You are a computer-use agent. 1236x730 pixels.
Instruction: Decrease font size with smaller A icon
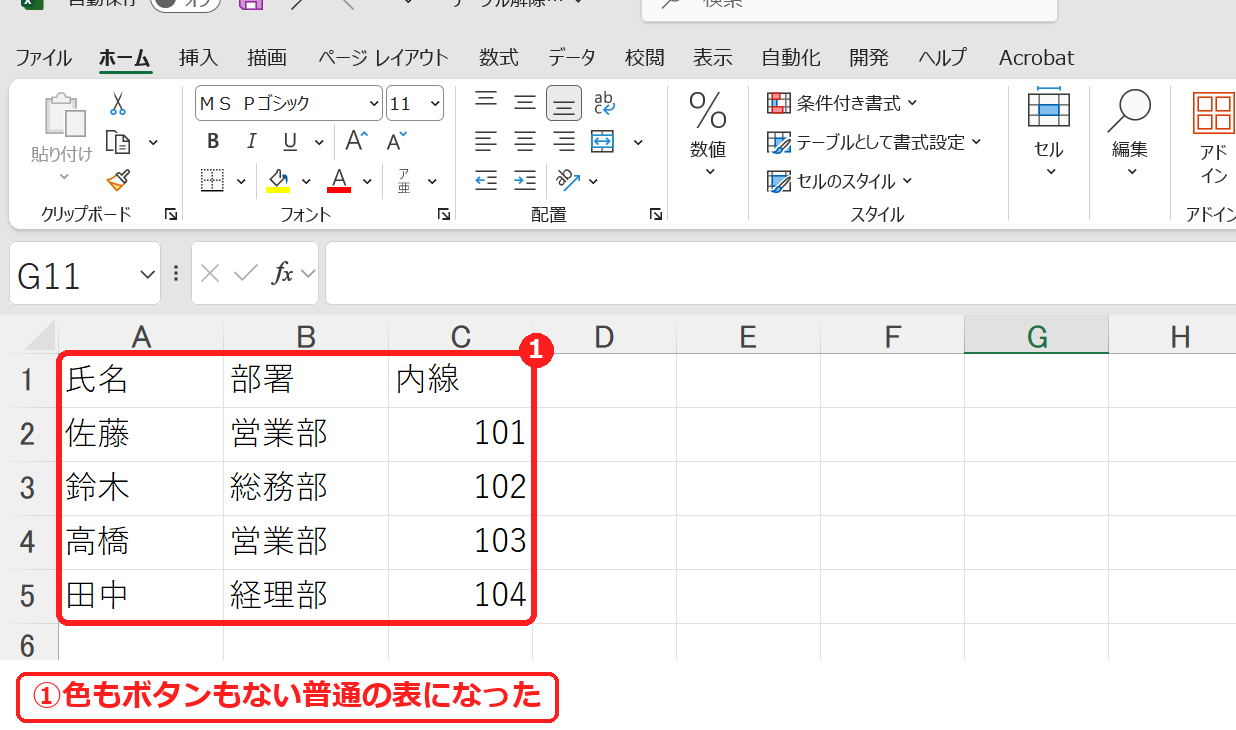[x=397, y=141]
